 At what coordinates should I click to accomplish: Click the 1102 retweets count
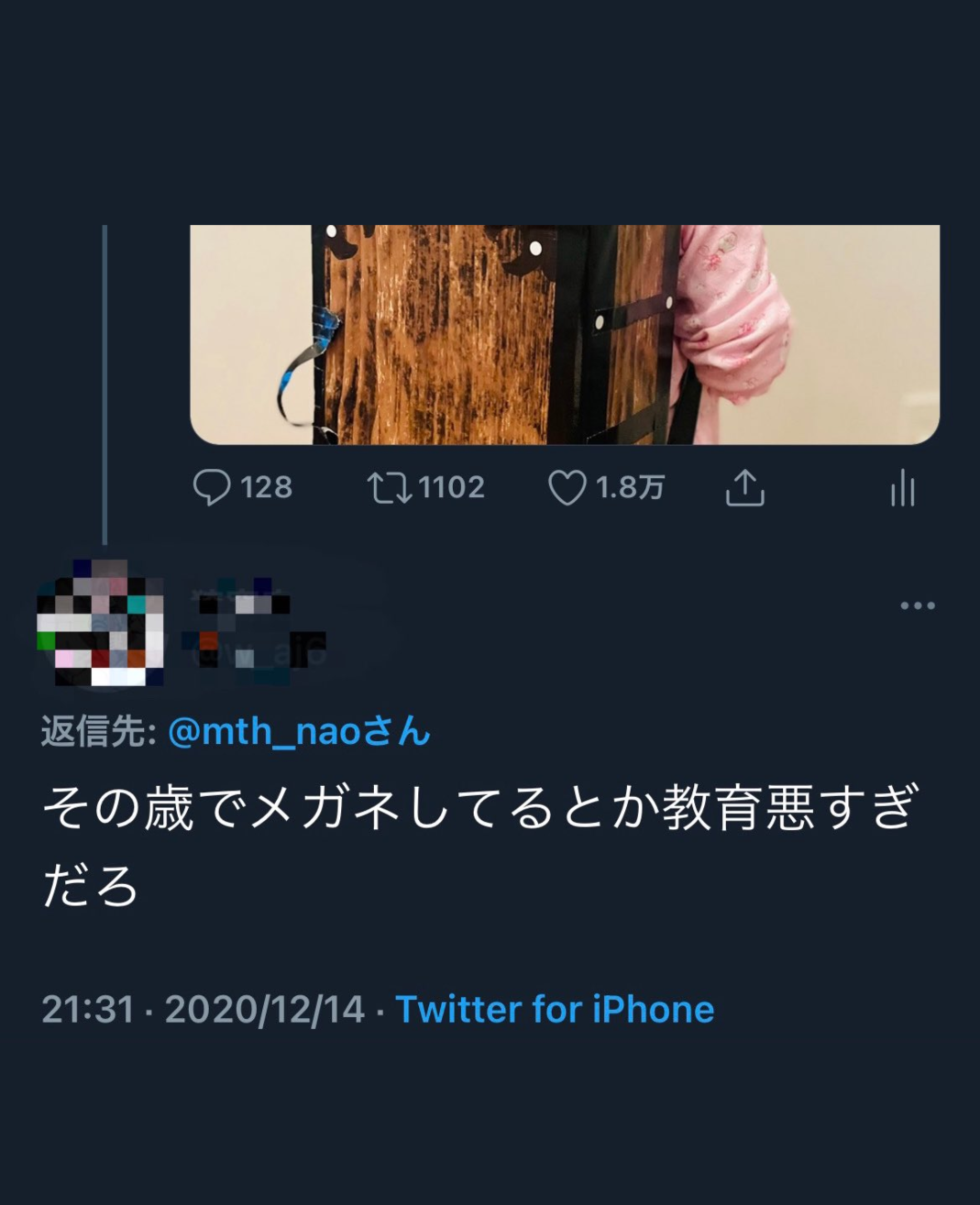click(x=451, y=487)
